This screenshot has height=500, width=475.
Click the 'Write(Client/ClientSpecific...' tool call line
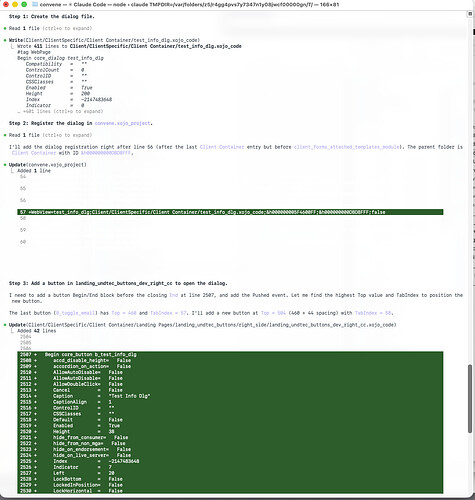(x=104, y=40)
